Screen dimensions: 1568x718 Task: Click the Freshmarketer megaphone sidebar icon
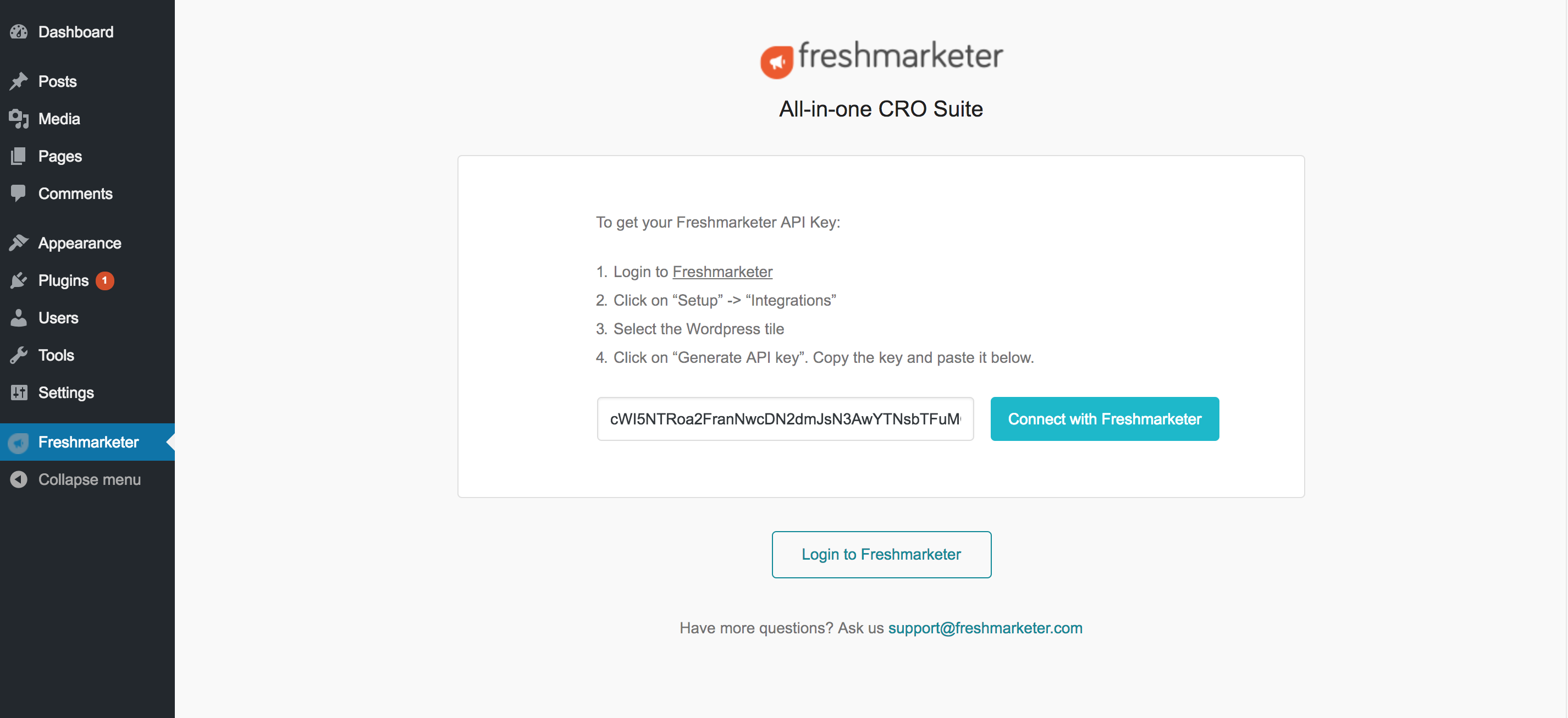click(x=19, y=443)
